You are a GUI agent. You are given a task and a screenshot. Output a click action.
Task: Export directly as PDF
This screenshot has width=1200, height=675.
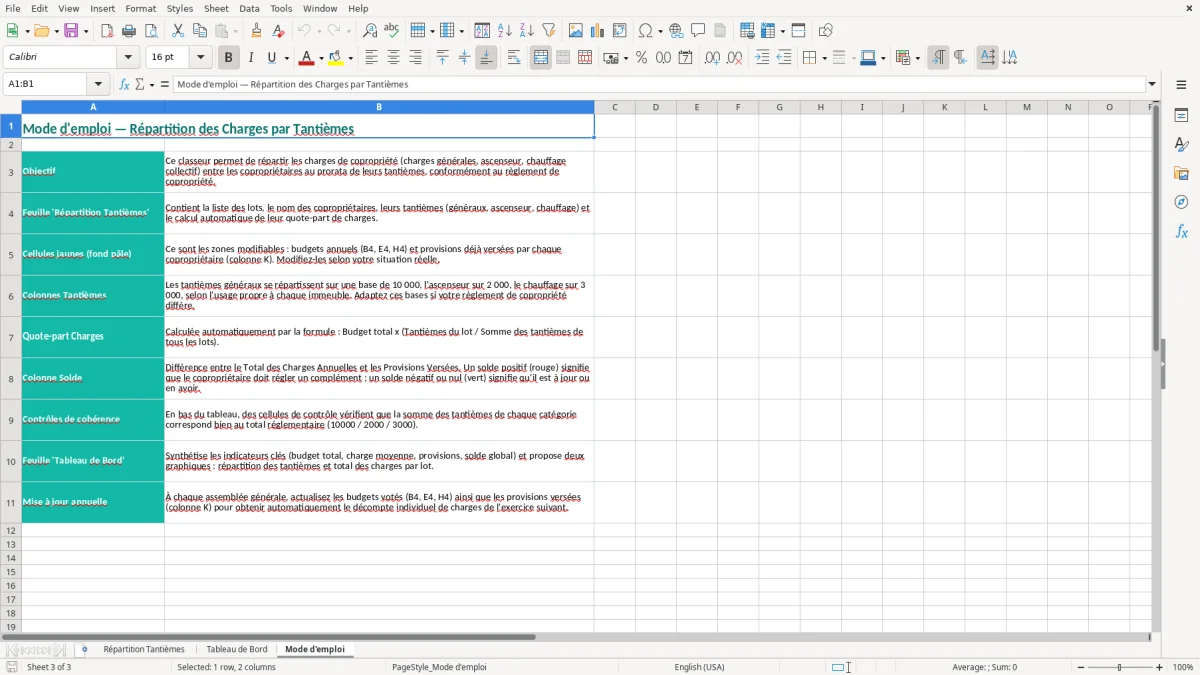coord(107,31)
